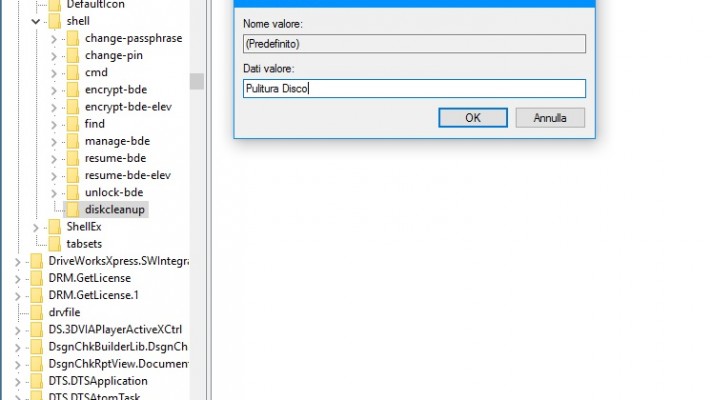Select the diskcleanup tree entry
The height and width of the screenshot is (400, 712).
(x=114, y=209)
